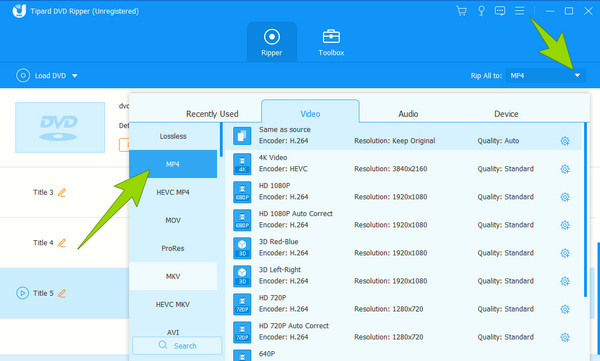The image size is (600, 361).
Task: Open settings gear for HD 720P Auto Correct
Action: (x=565, y=337)
